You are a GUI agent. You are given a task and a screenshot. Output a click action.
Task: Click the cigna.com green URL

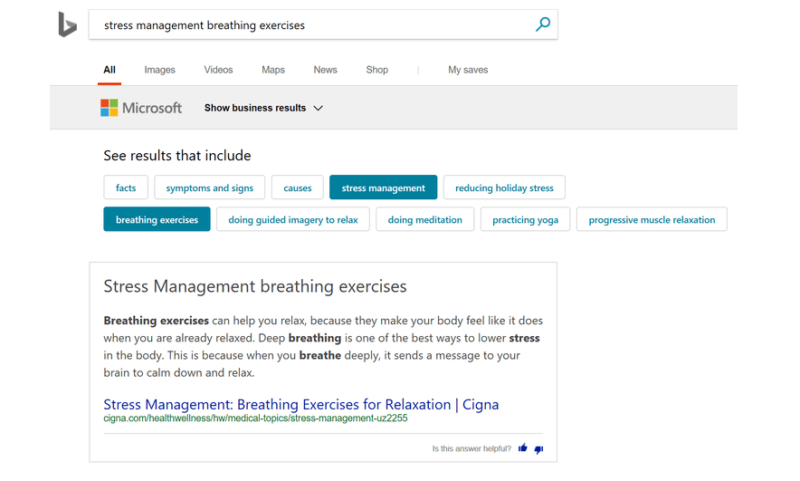click(x=255, y=419)
